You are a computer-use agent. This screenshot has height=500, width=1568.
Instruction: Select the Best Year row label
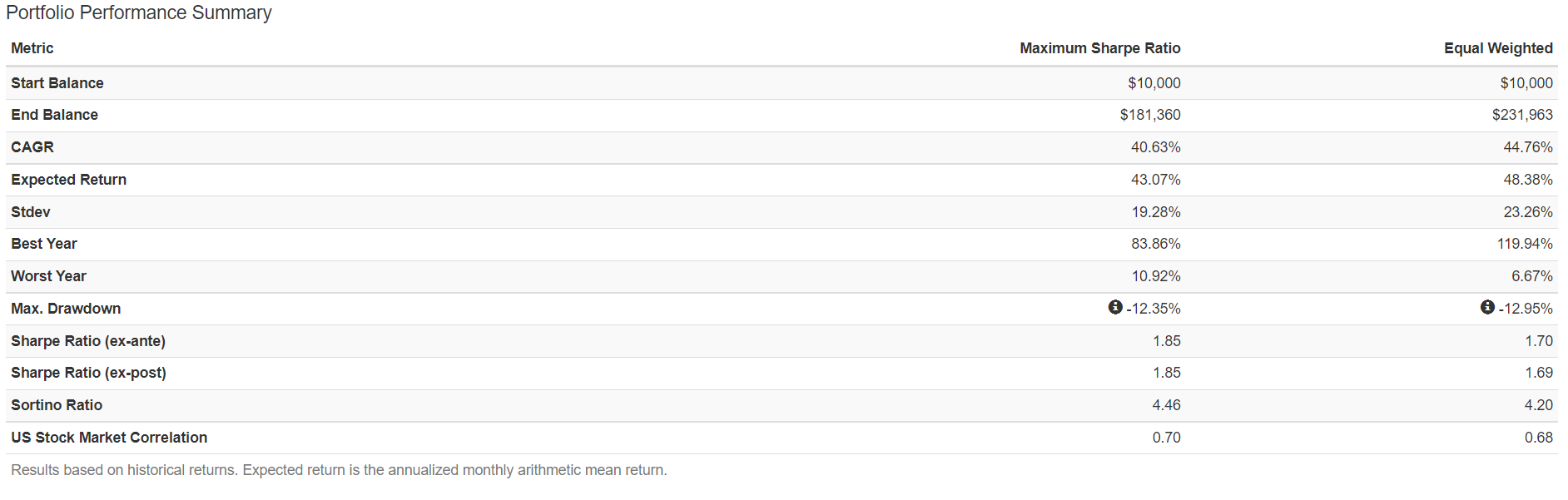44,244
